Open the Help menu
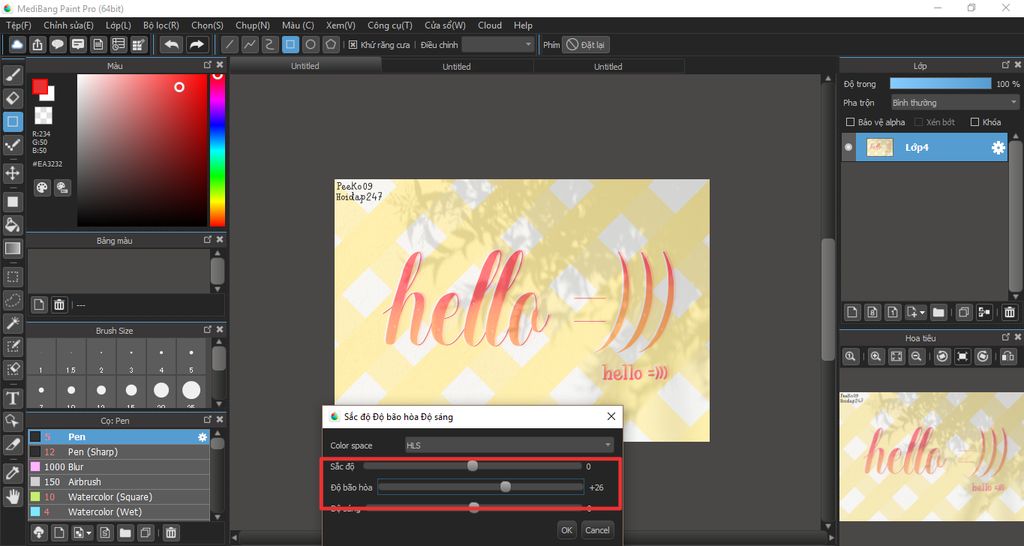The image size is (1024, 546). pos(523,25)
